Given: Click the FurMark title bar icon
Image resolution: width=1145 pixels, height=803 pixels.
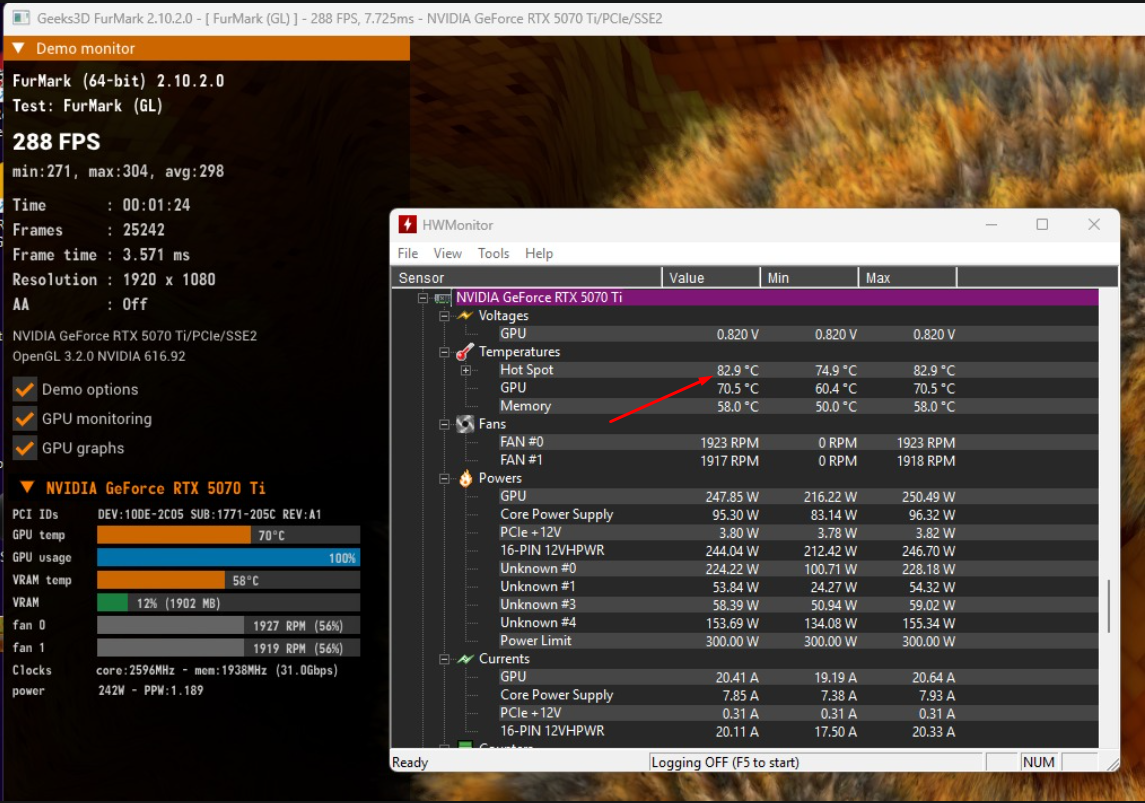Looking at the screenshot, I should coord(20,18).
